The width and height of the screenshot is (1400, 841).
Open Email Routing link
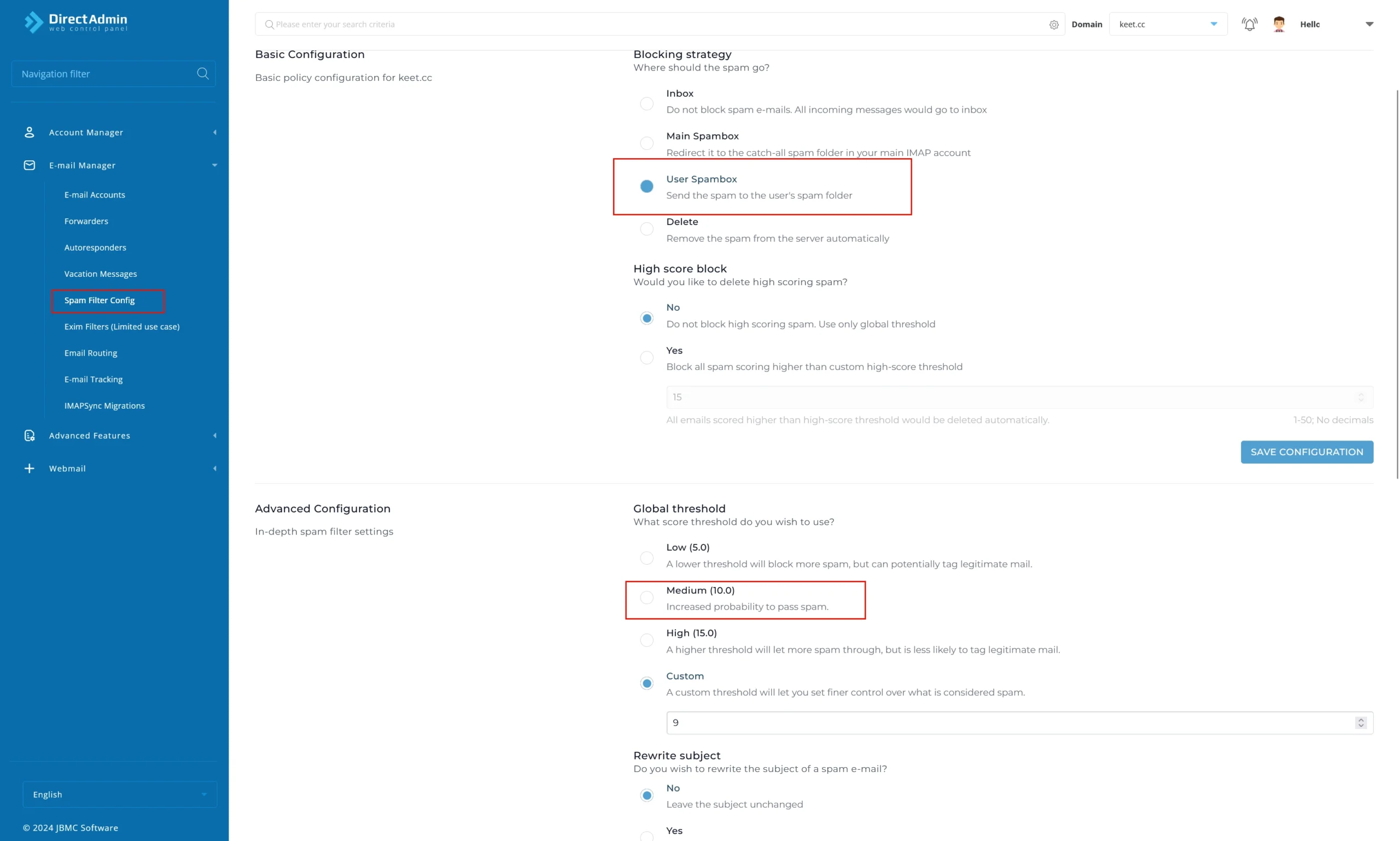click(91, 353)
